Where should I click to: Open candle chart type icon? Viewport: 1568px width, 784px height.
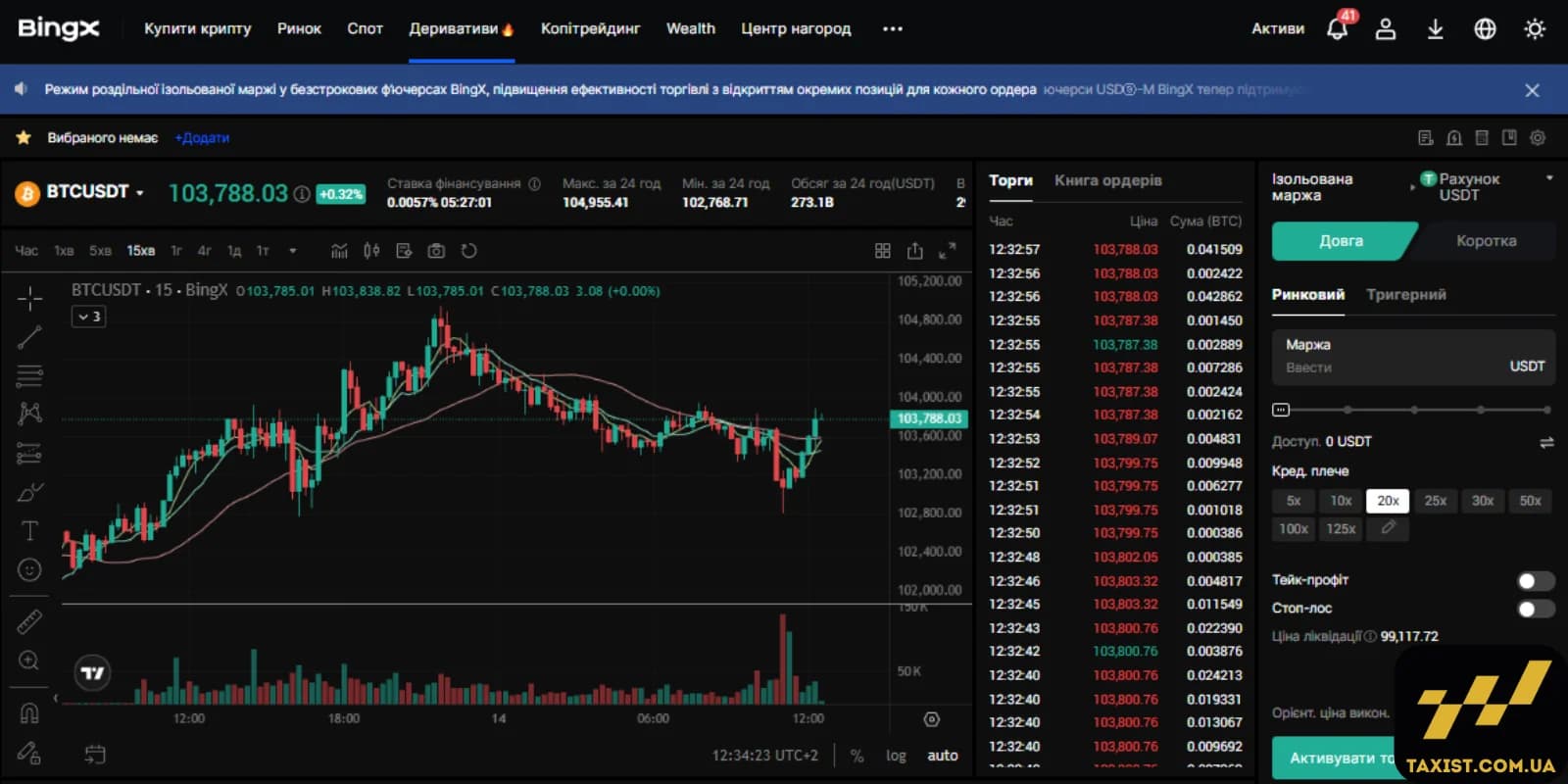(x=371, y=251)
